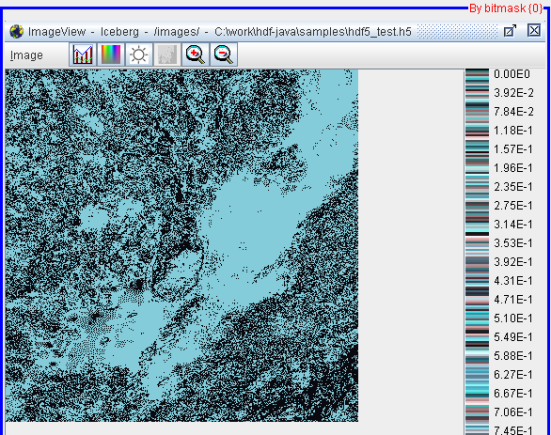Screen dimensions: 551x435
Task: Pick the black band above 3.53E-1 label
Action: click(477, 234)
